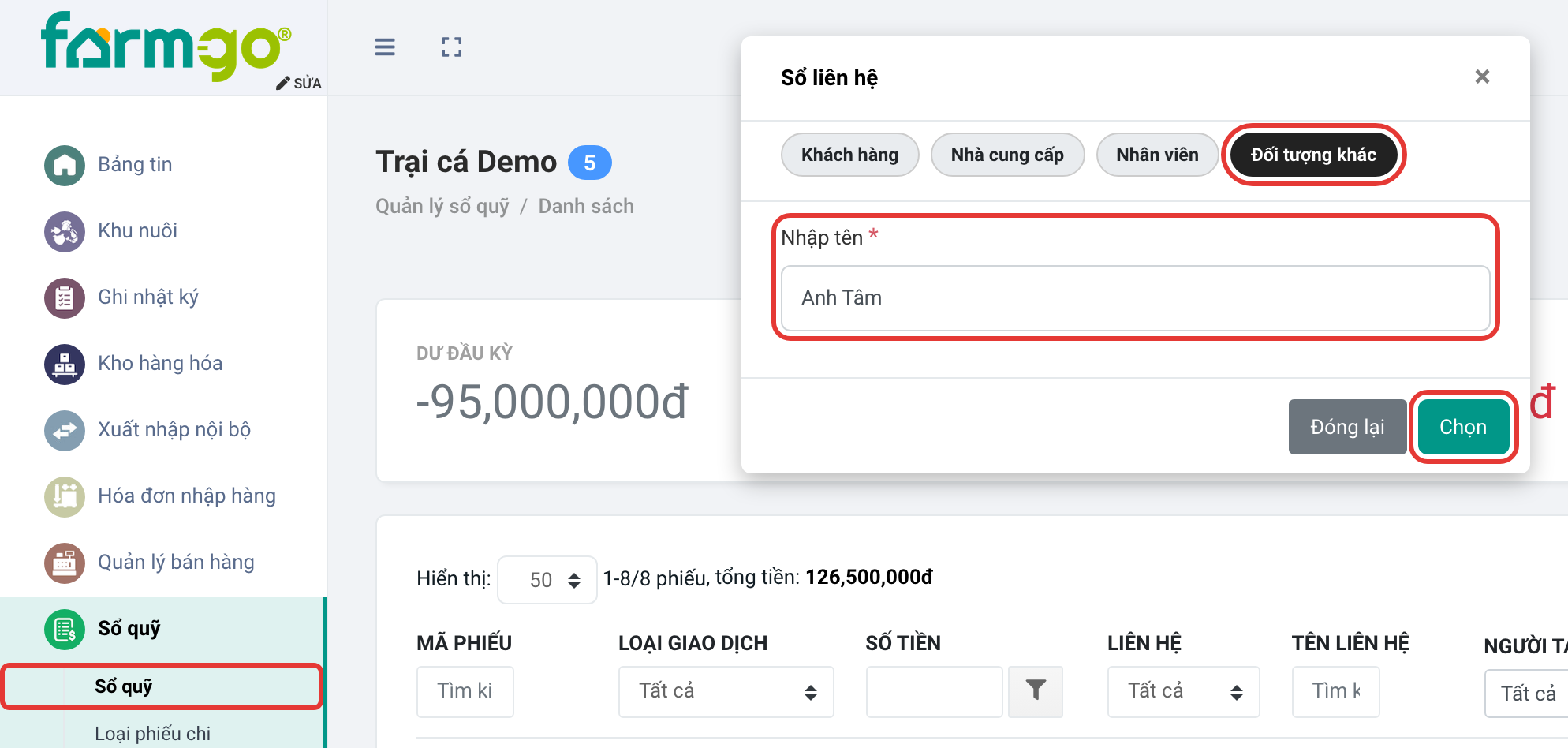Click the Sổ quỹ ledger icon
1568x748 pixels.
pos(65,630)
